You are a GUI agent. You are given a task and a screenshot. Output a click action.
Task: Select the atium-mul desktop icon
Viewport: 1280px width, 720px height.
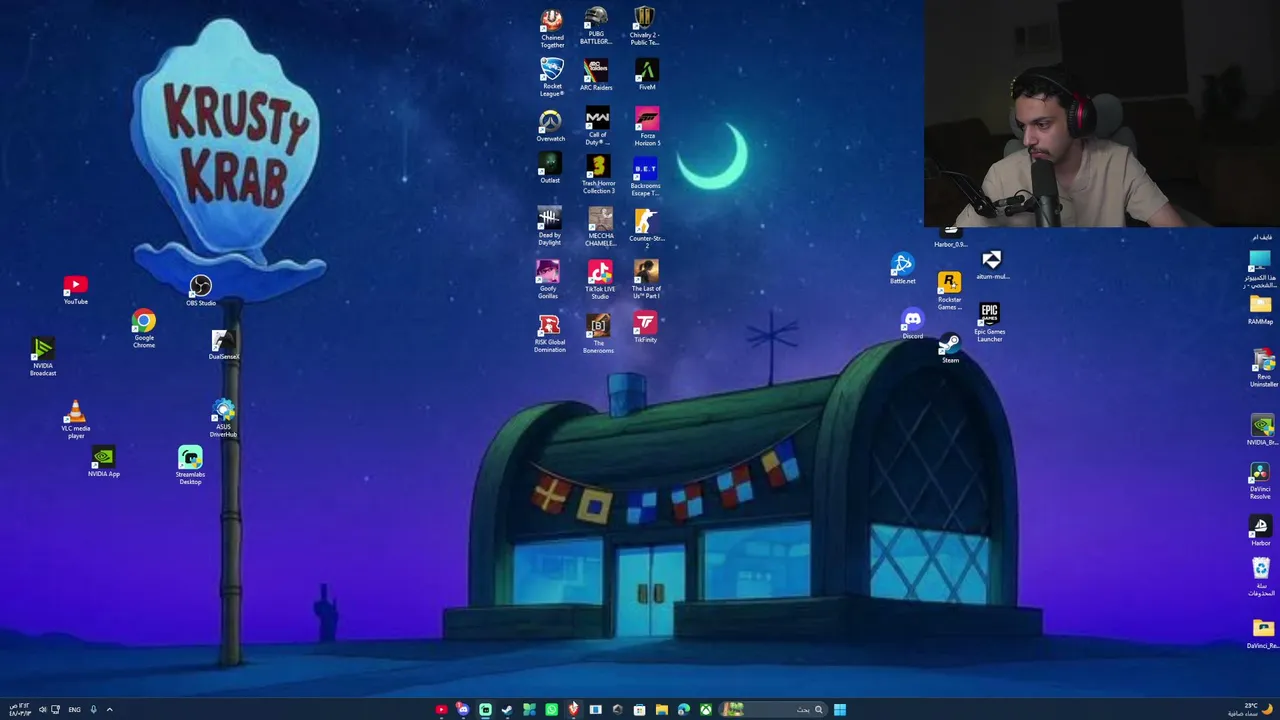point(992,266)
